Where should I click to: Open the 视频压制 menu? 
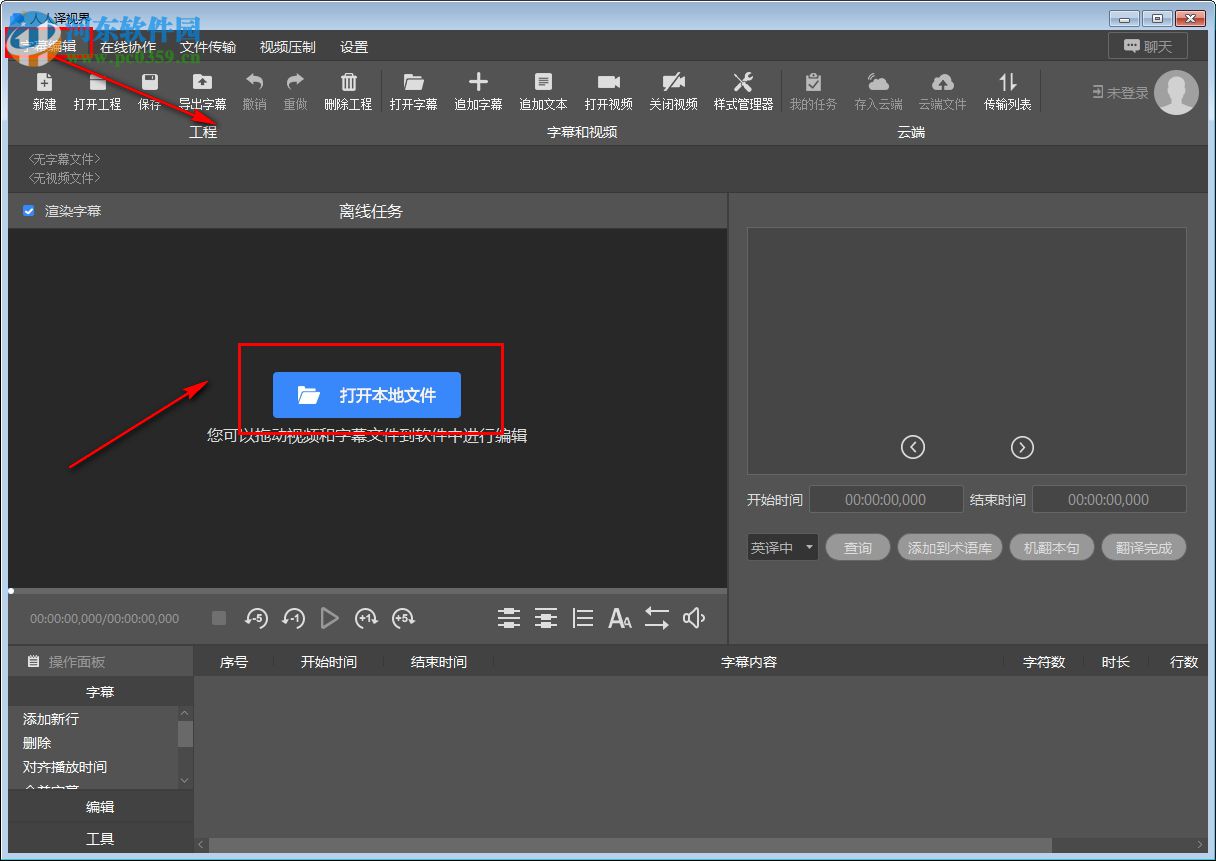point(287,47)
